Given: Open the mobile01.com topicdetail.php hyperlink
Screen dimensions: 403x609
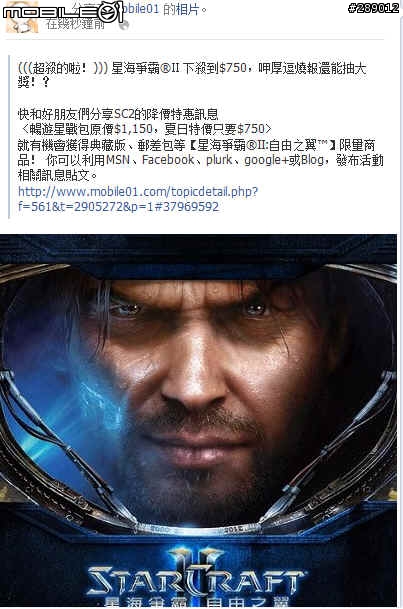Looking at the screenshot, I should pyautogui.click(x=138, y=199).
